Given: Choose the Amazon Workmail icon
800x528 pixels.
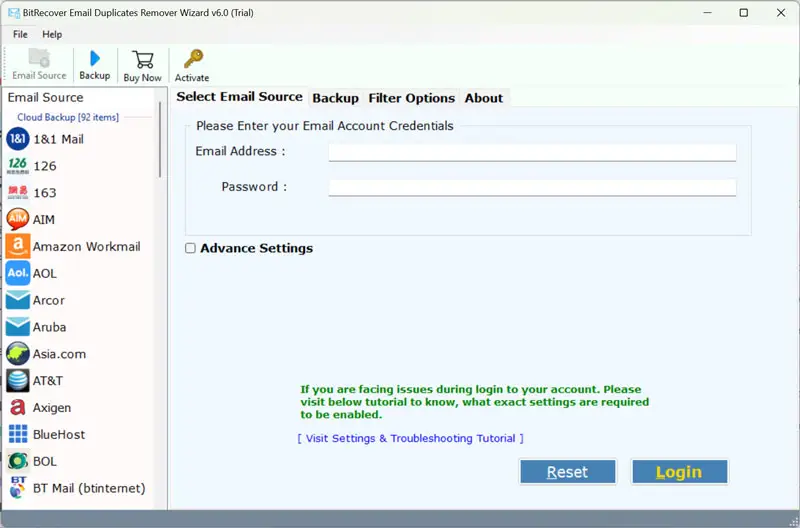Looking at the screenshot, I should click(18, 246).
